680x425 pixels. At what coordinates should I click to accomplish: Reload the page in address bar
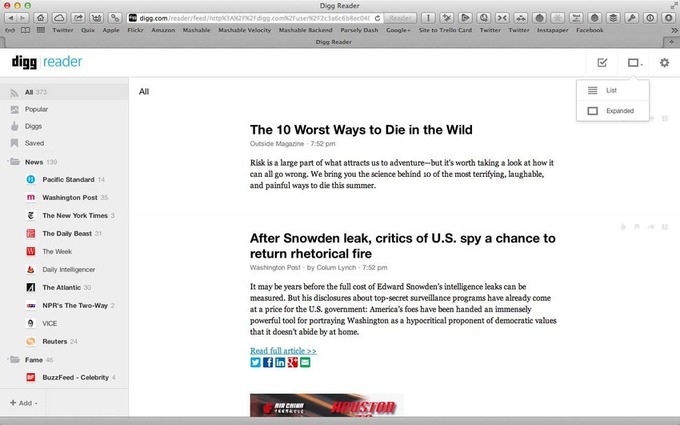[378, 18]
